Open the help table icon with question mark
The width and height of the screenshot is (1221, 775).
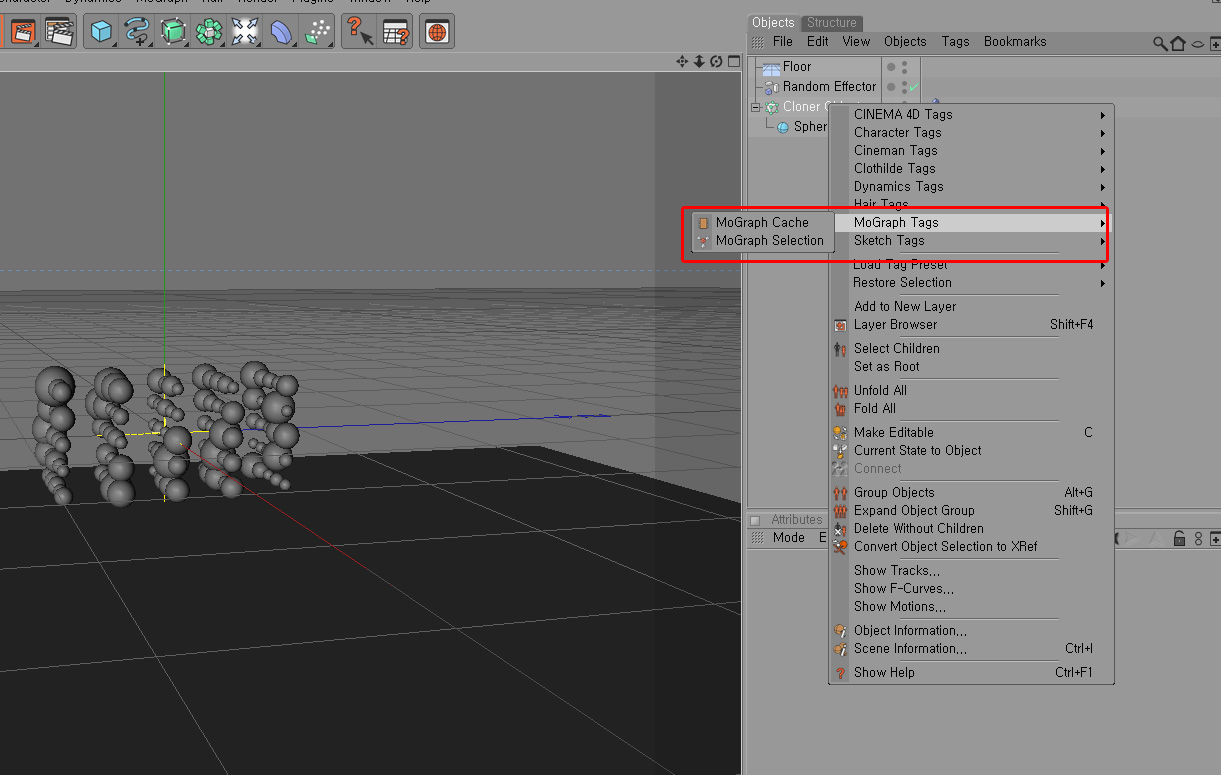(396, 32)
